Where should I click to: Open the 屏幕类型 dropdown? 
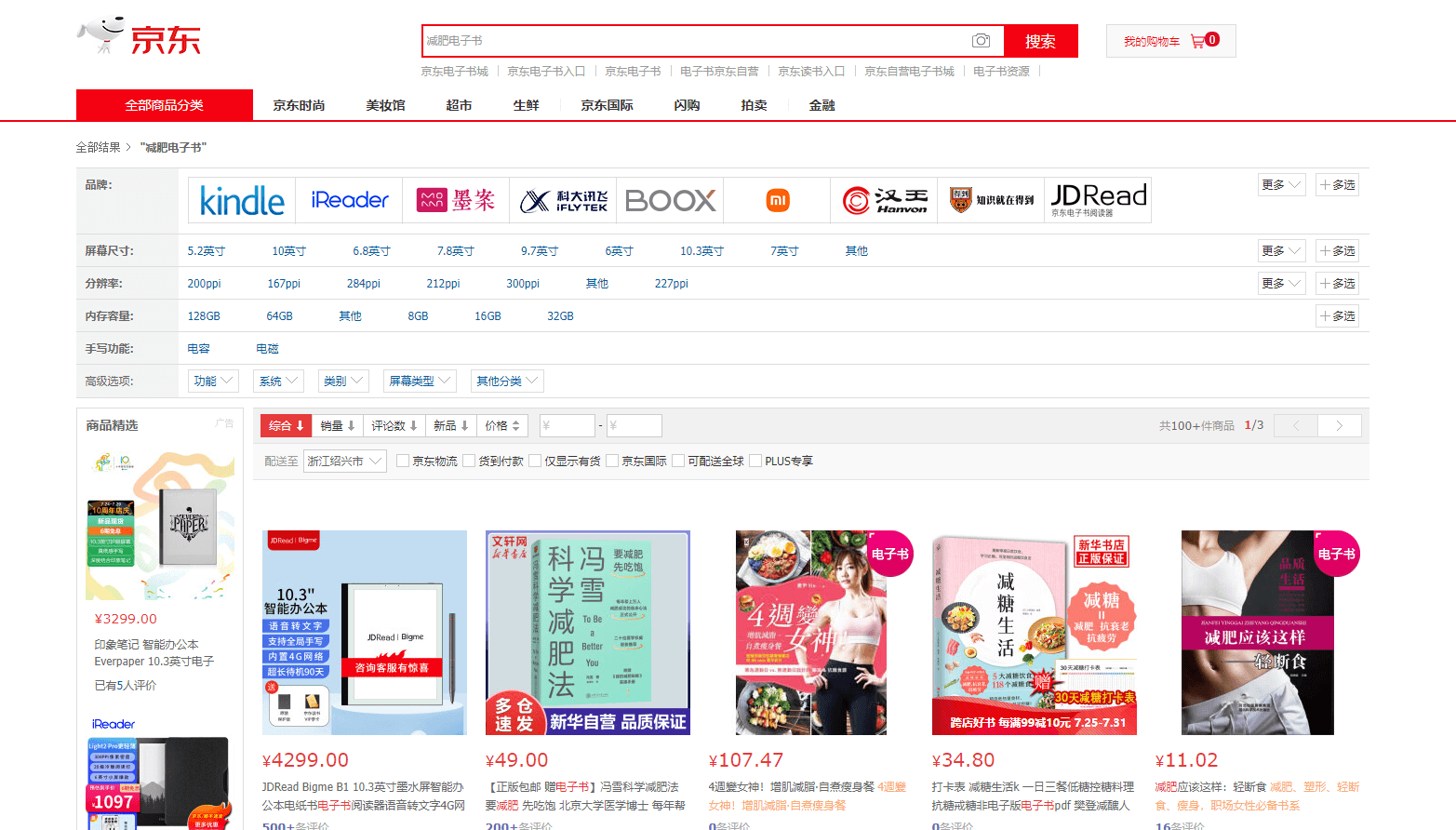coord(420,382)
